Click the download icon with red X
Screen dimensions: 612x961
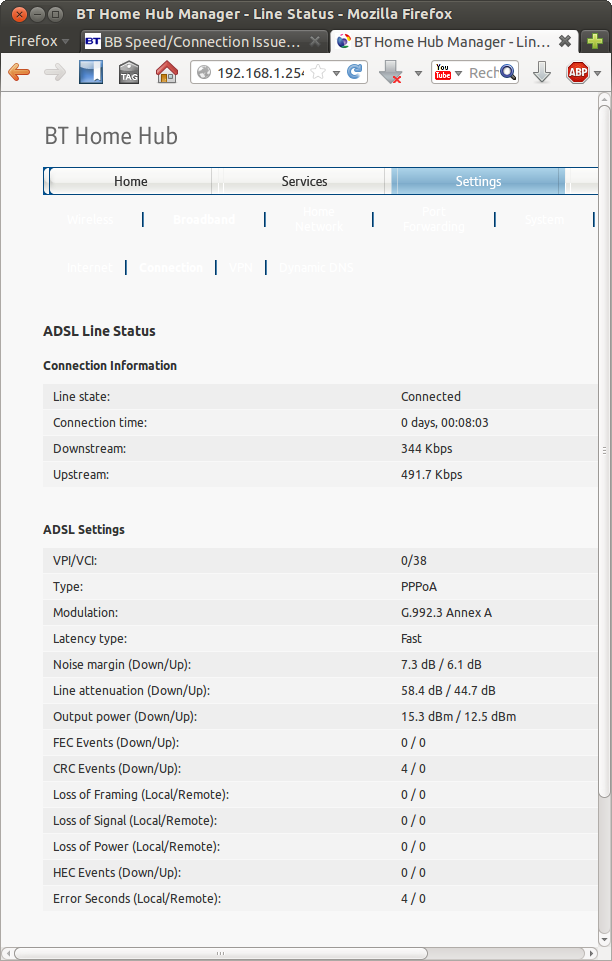coord(390,72)
